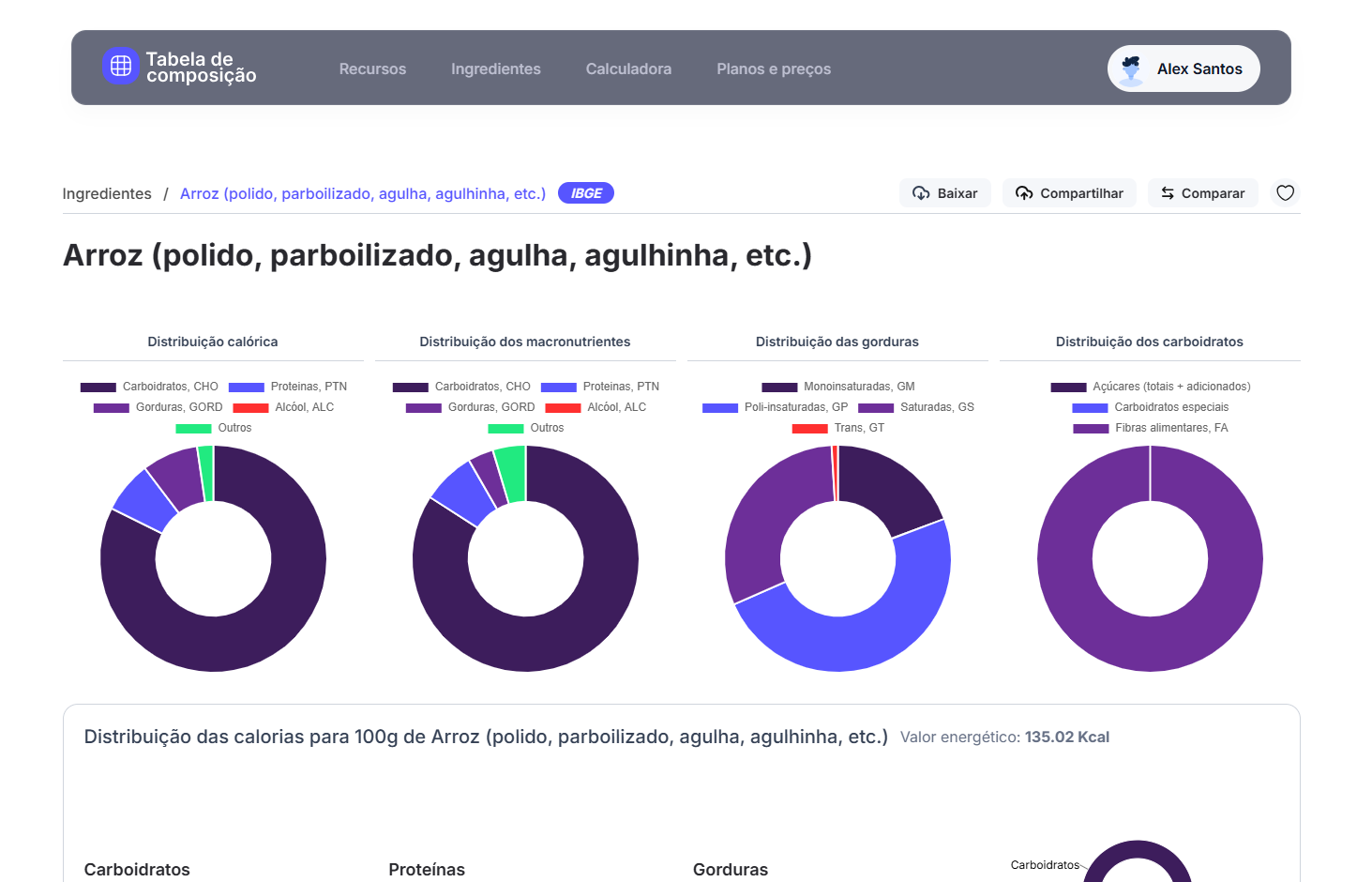Screen dimensions: 1372x882
Task: Click the Carboidratos column heading
Action: (137, 870)
